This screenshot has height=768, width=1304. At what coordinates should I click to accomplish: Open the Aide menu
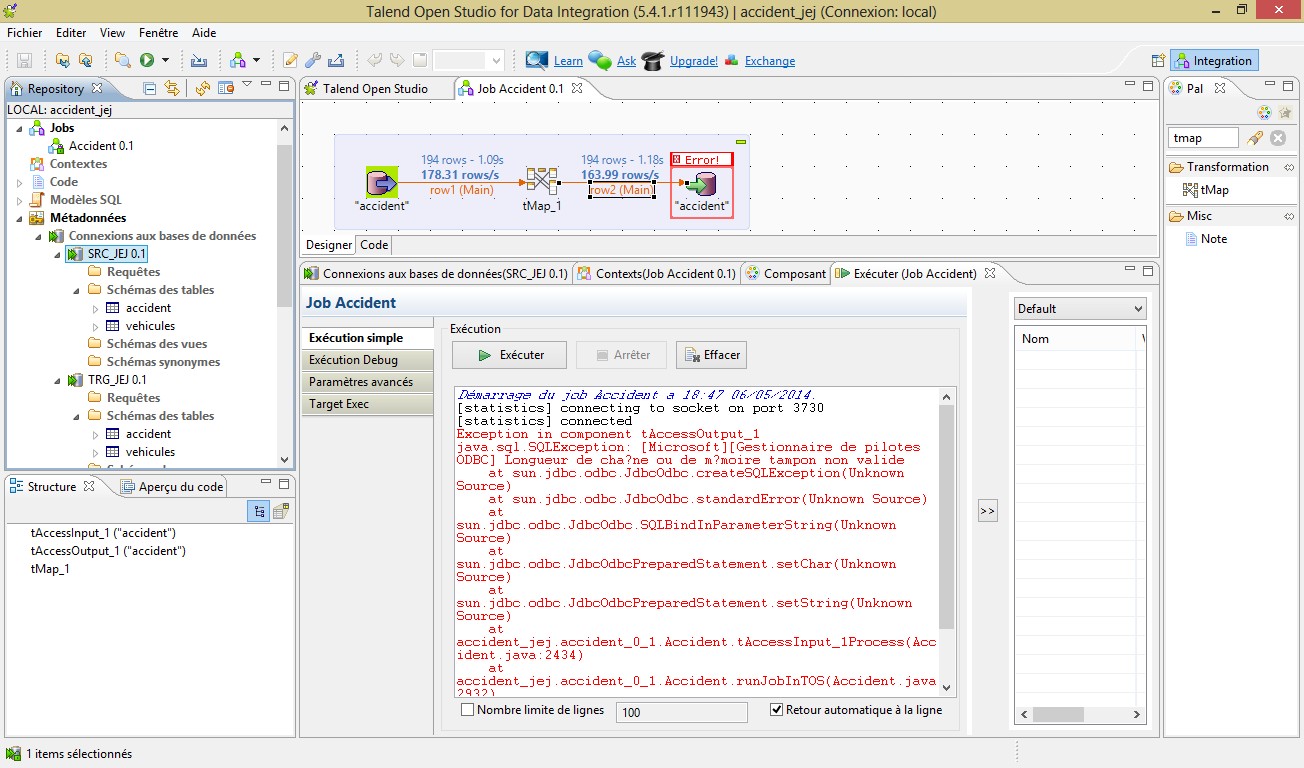[x=204, y=33]
